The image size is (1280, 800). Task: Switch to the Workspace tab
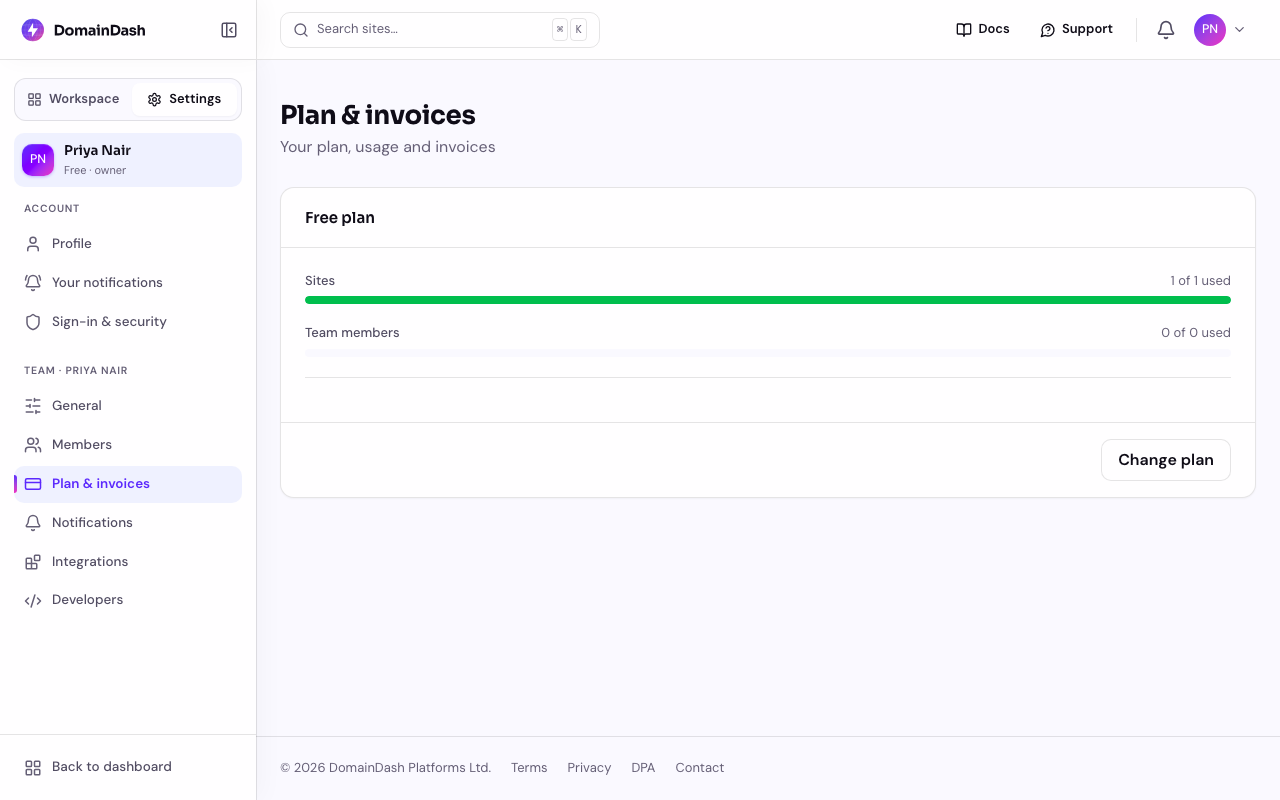pos(74,99)
